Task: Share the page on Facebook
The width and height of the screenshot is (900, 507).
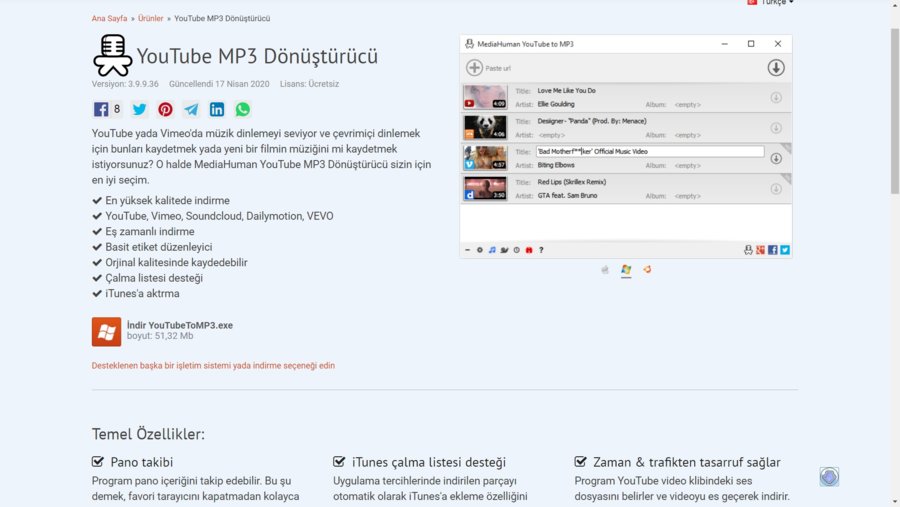Action: [101, 109]
